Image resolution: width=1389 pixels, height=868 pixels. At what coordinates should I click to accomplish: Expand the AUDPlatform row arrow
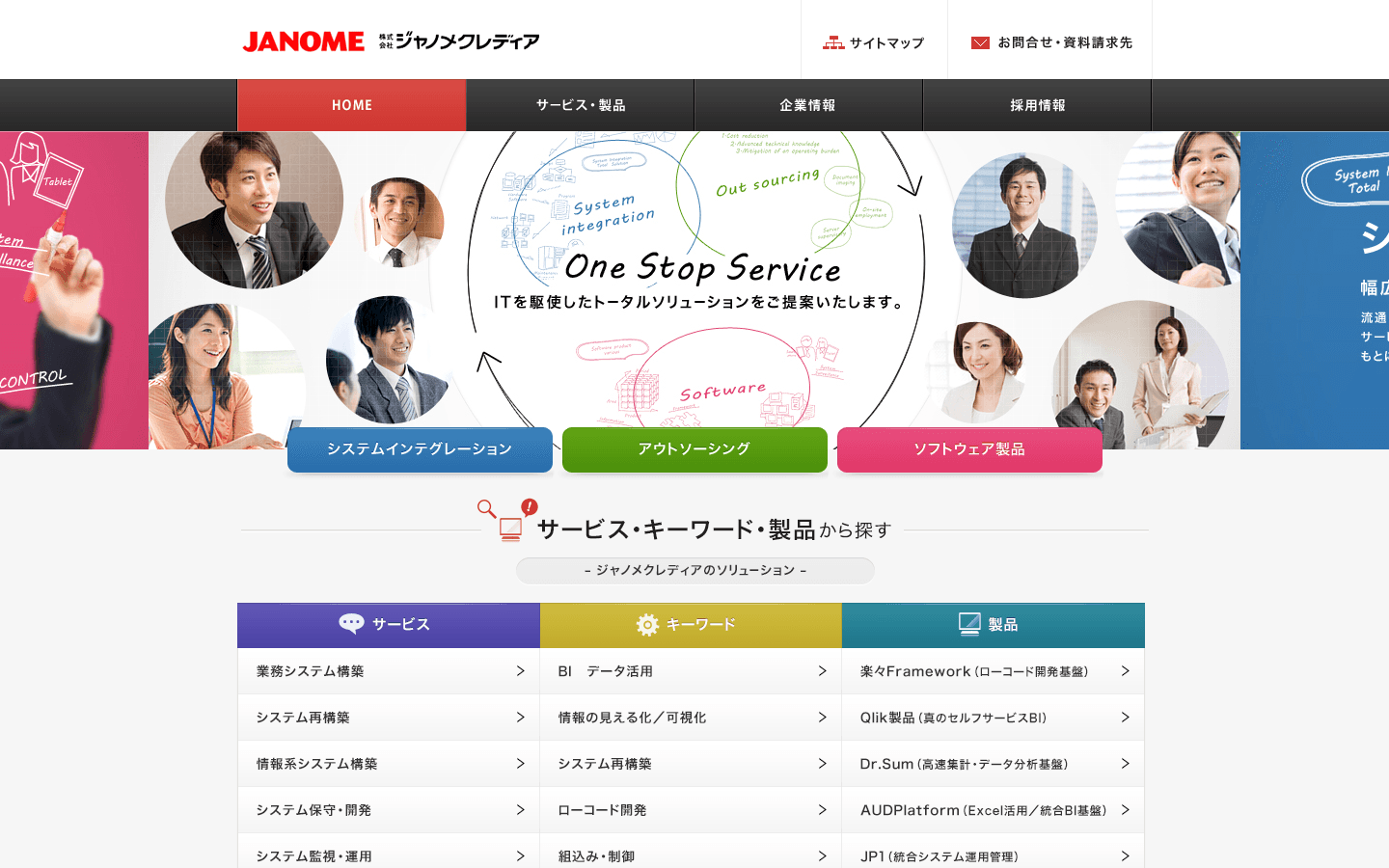[1126, 810]
